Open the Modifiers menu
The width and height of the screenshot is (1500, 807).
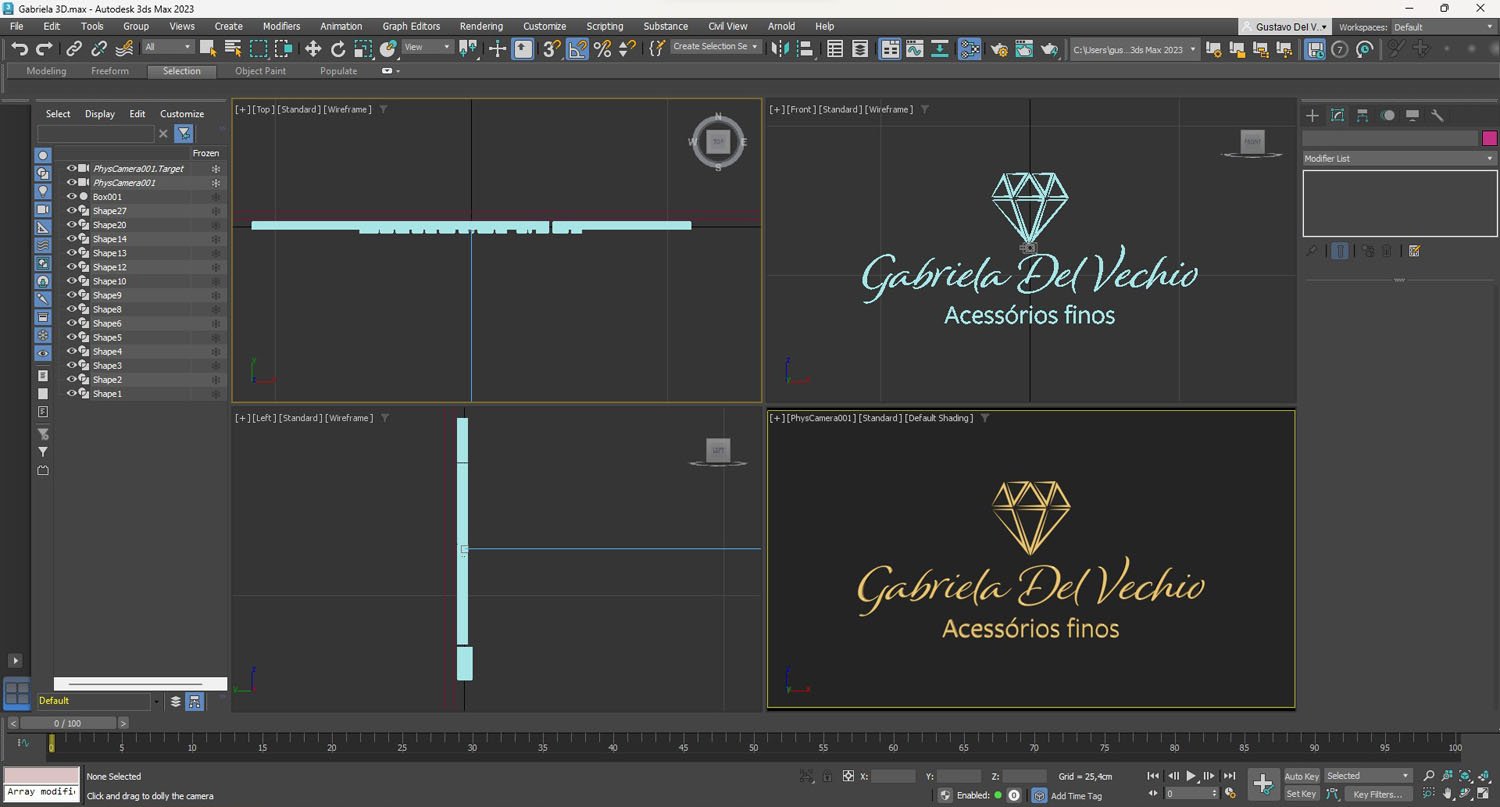click(x=281, y=26)
